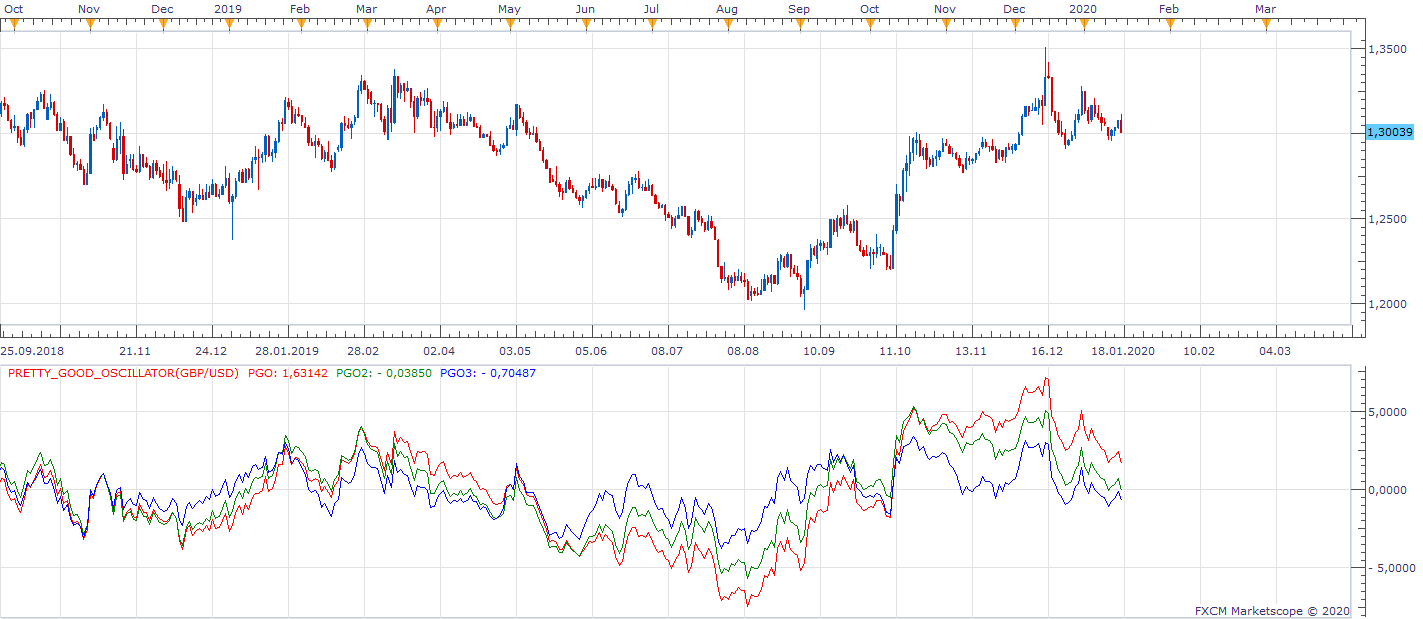Click the green PGO2: -0,03850 value
Screen dimensions: 1423x619
384,373
